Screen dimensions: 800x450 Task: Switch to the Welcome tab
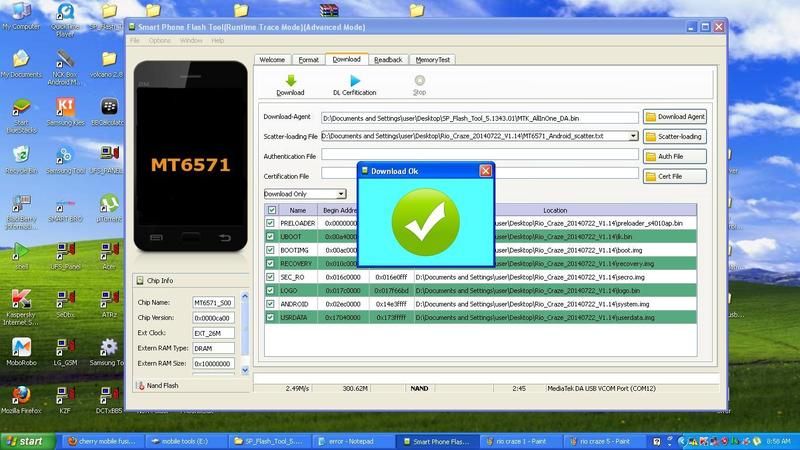[272, 60]
